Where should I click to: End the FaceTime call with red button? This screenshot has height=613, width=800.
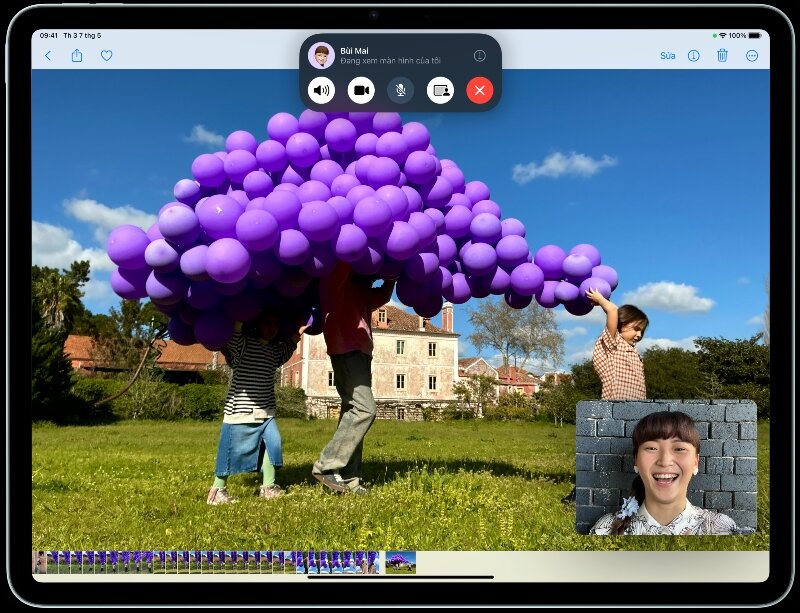479,90
